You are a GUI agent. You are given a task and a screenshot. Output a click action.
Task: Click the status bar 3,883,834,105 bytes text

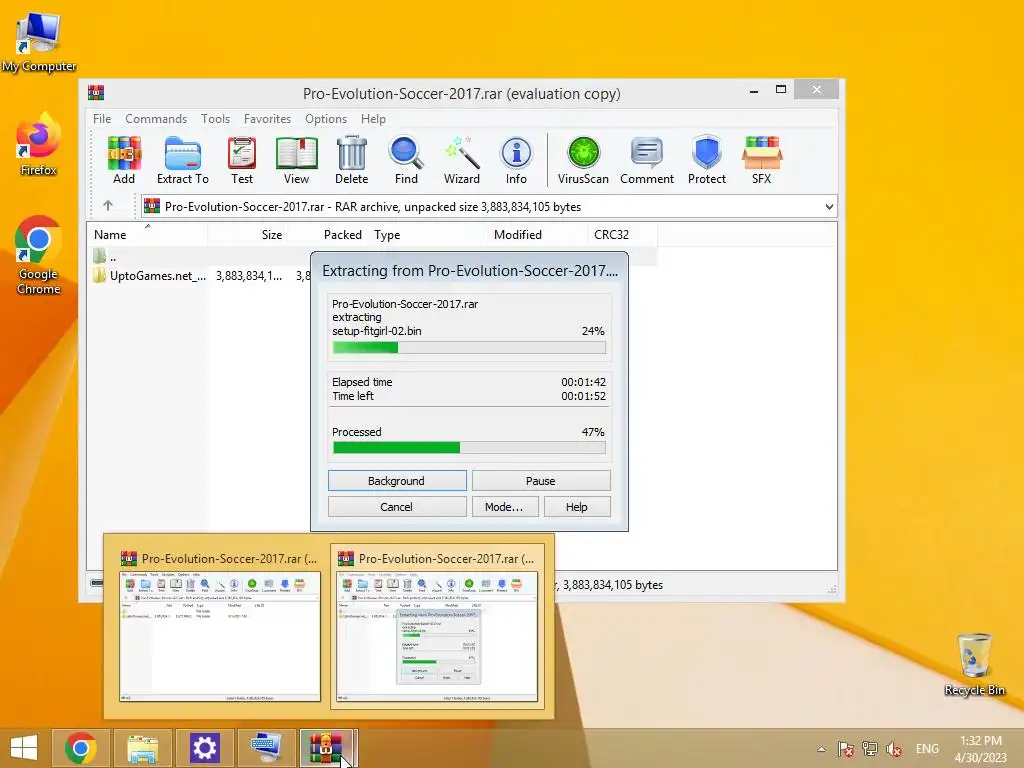click(x=613, y=585)
